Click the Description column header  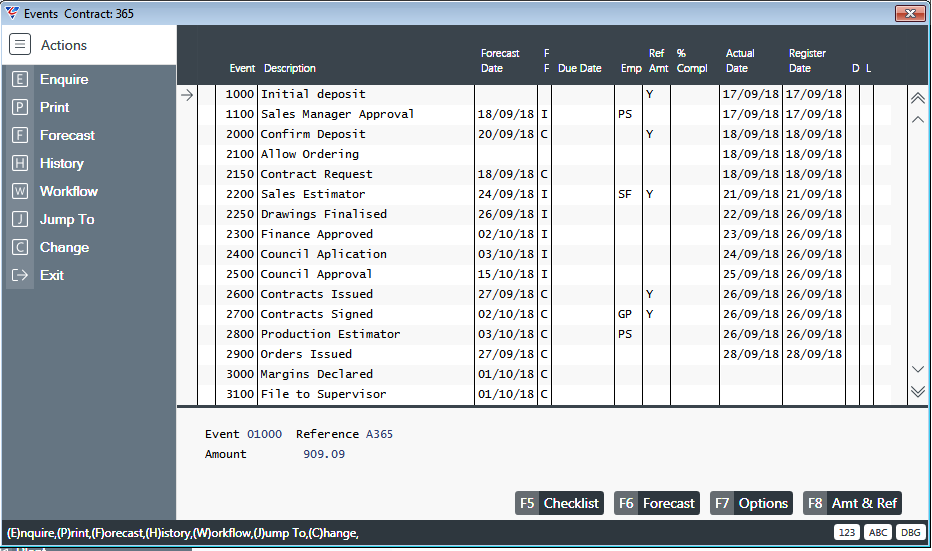coord(289,68)
